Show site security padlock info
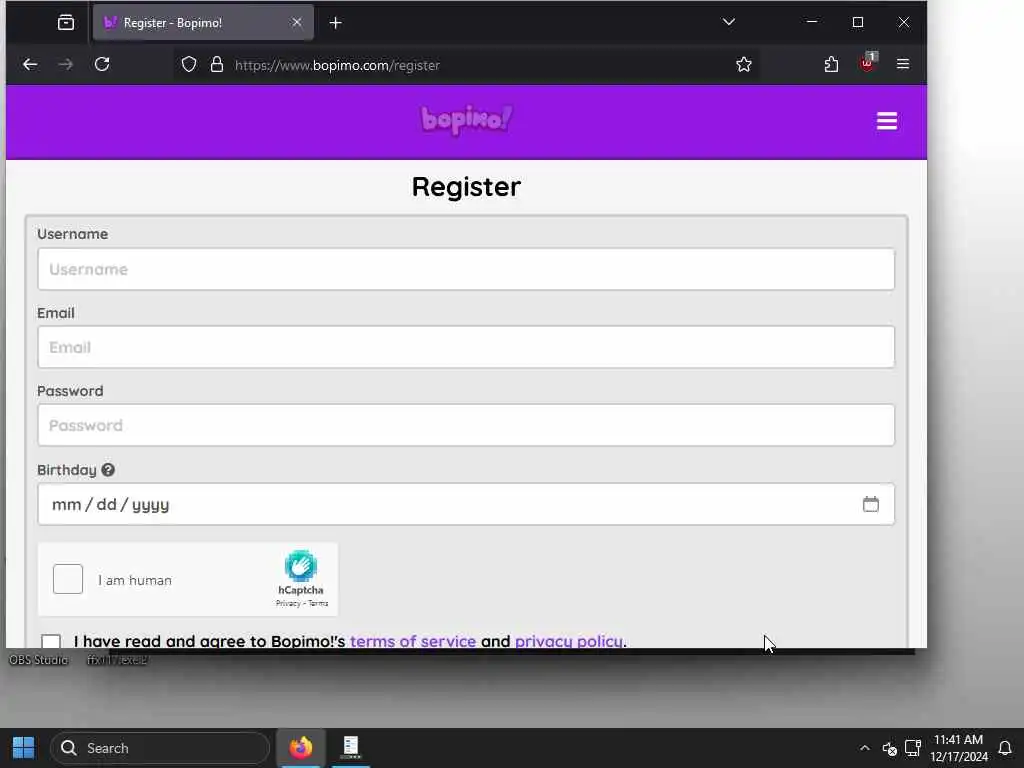The width and height of the screenshot is (1024, 768). pyautogui.click(x=217, y=65)
